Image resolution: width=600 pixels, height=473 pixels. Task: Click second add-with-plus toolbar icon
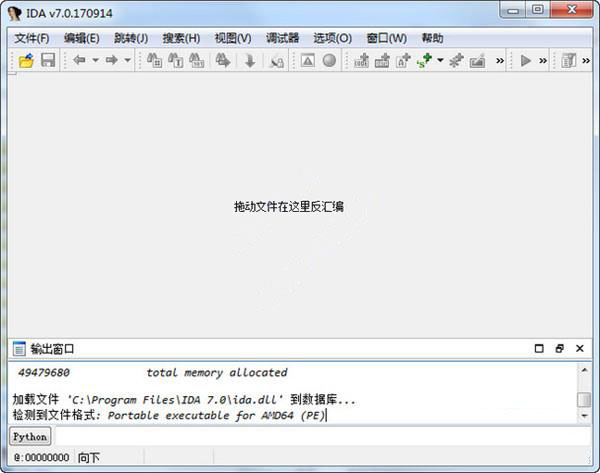click(x=382, y=60)
